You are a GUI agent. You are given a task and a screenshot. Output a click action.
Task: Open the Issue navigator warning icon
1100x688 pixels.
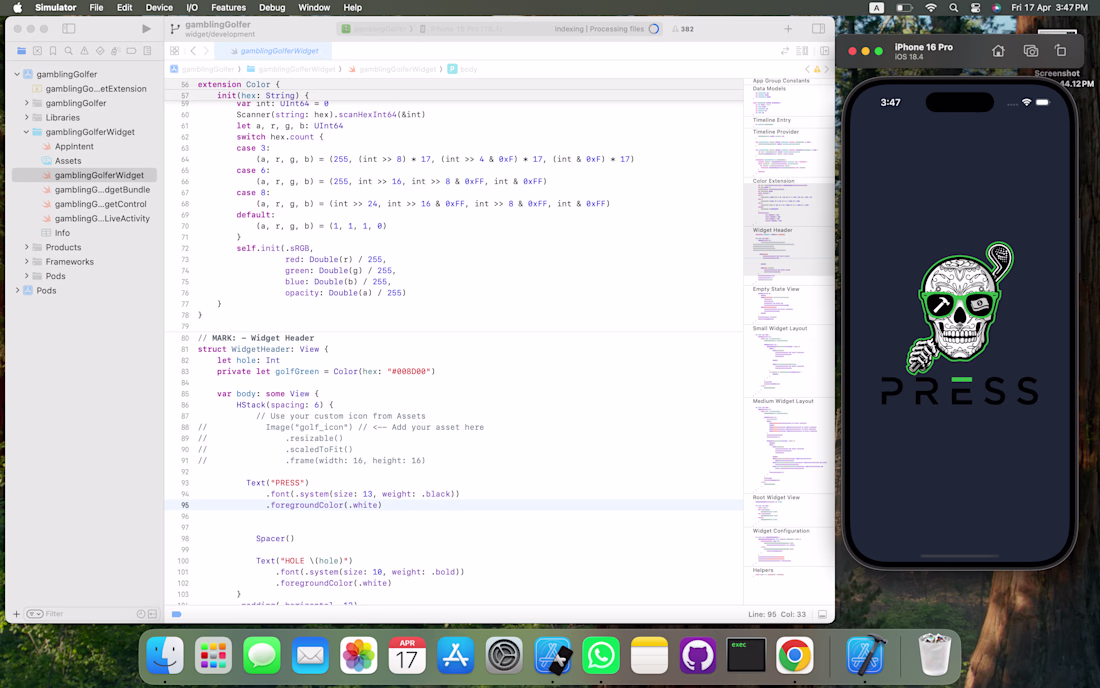pos(84,51)
